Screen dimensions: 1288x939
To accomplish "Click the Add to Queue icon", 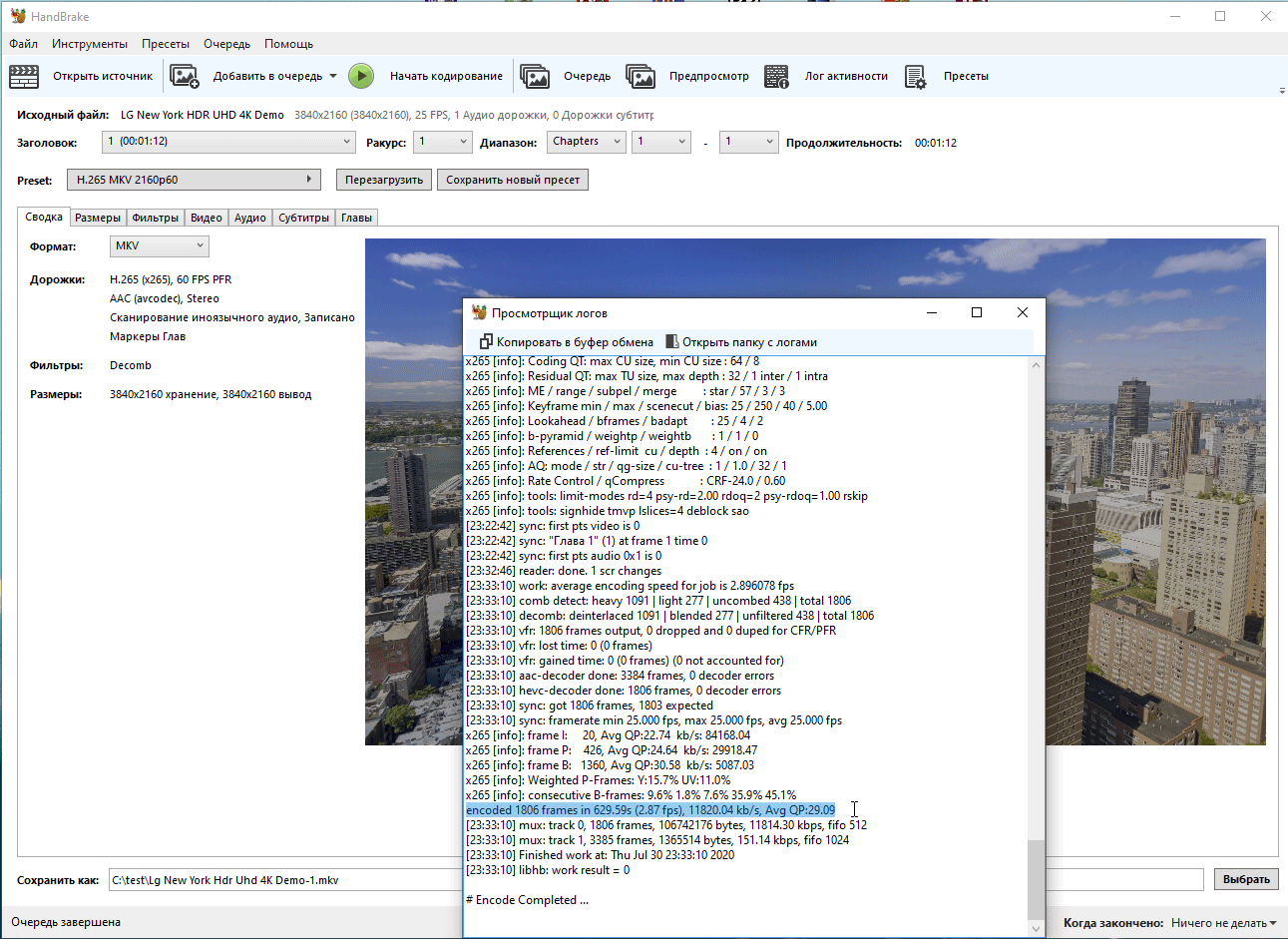I will [x=185, y=76].
